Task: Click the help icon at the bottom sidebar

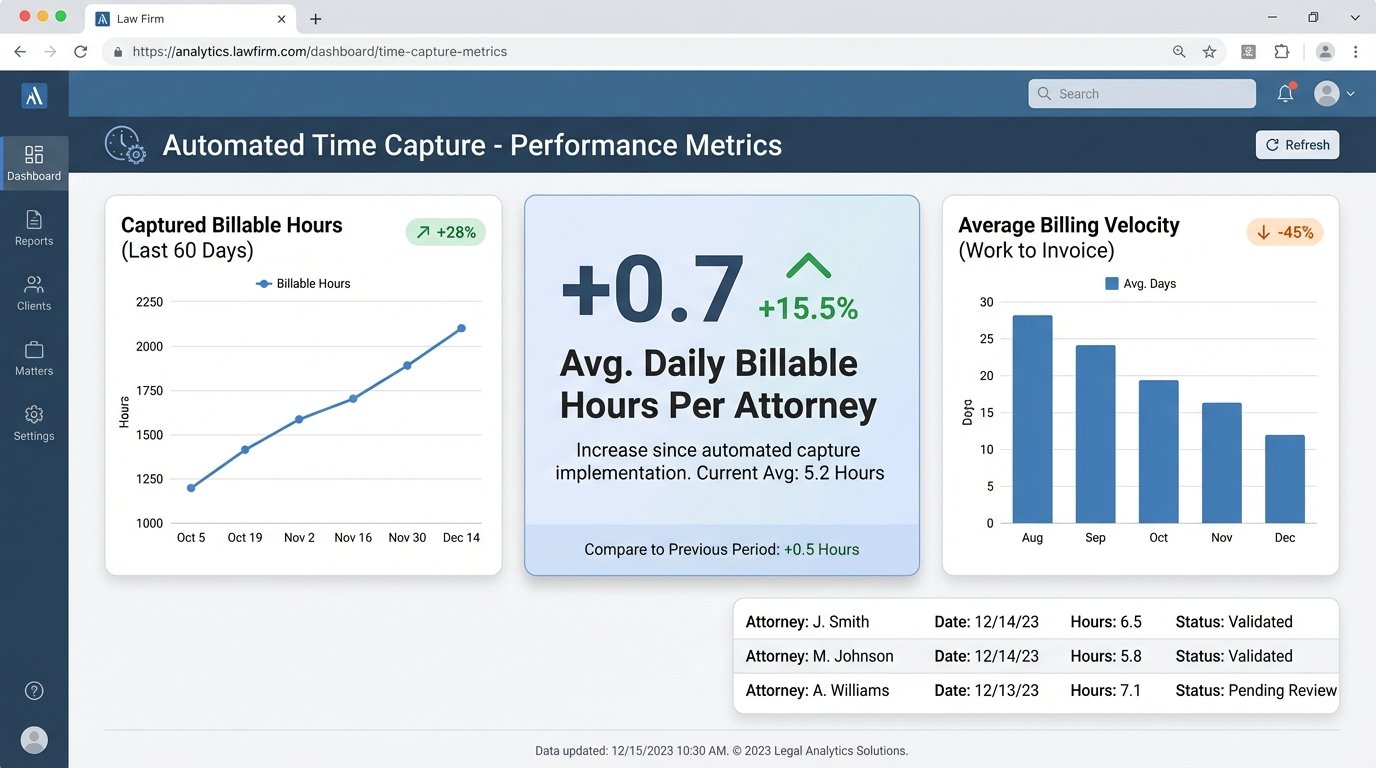Action: coord(34,690)
